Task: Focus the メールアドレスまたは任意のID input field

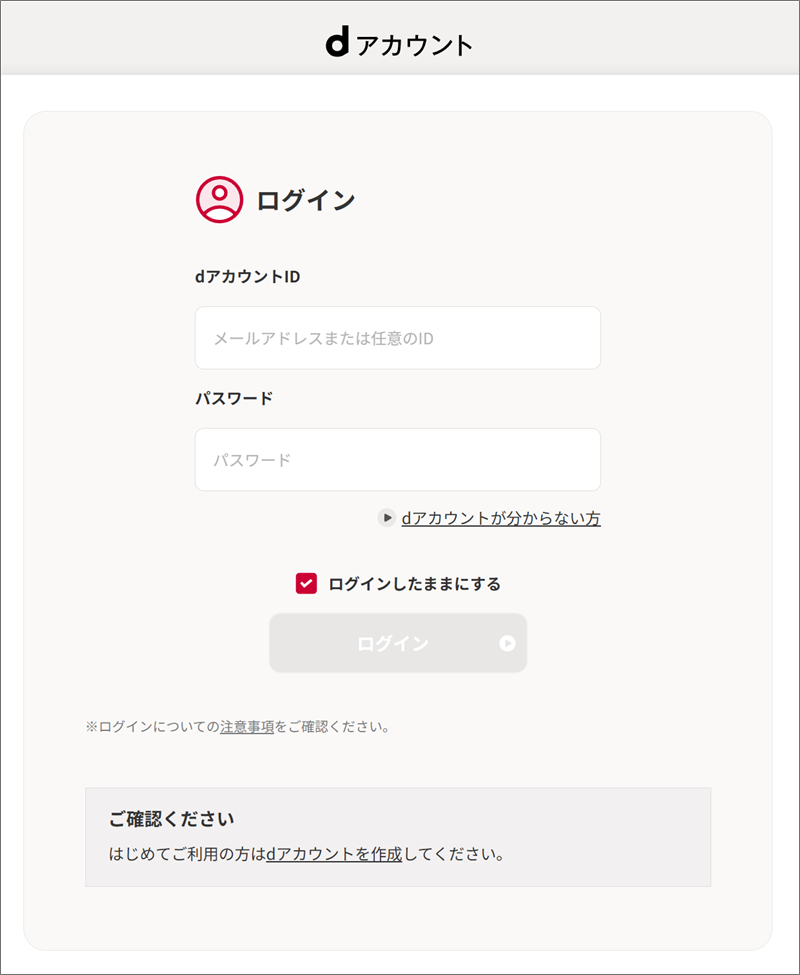Action: [x=398, y=338]
